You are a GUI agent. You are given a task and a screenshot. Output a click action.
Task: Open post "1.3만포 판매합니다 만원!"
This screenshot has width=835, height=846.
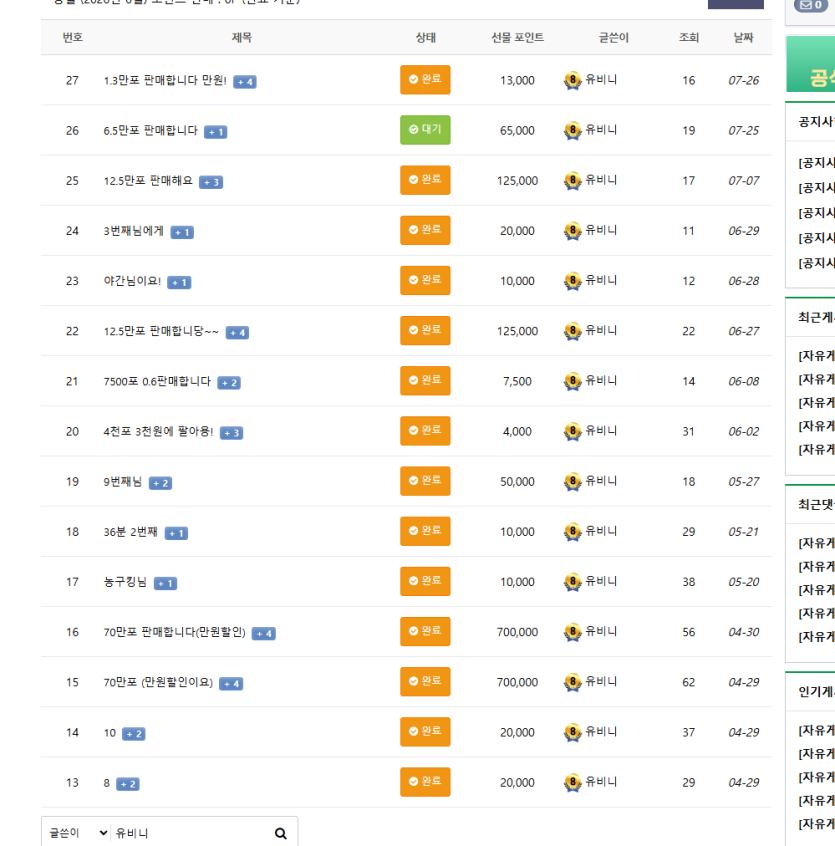[x=165, y=80]
